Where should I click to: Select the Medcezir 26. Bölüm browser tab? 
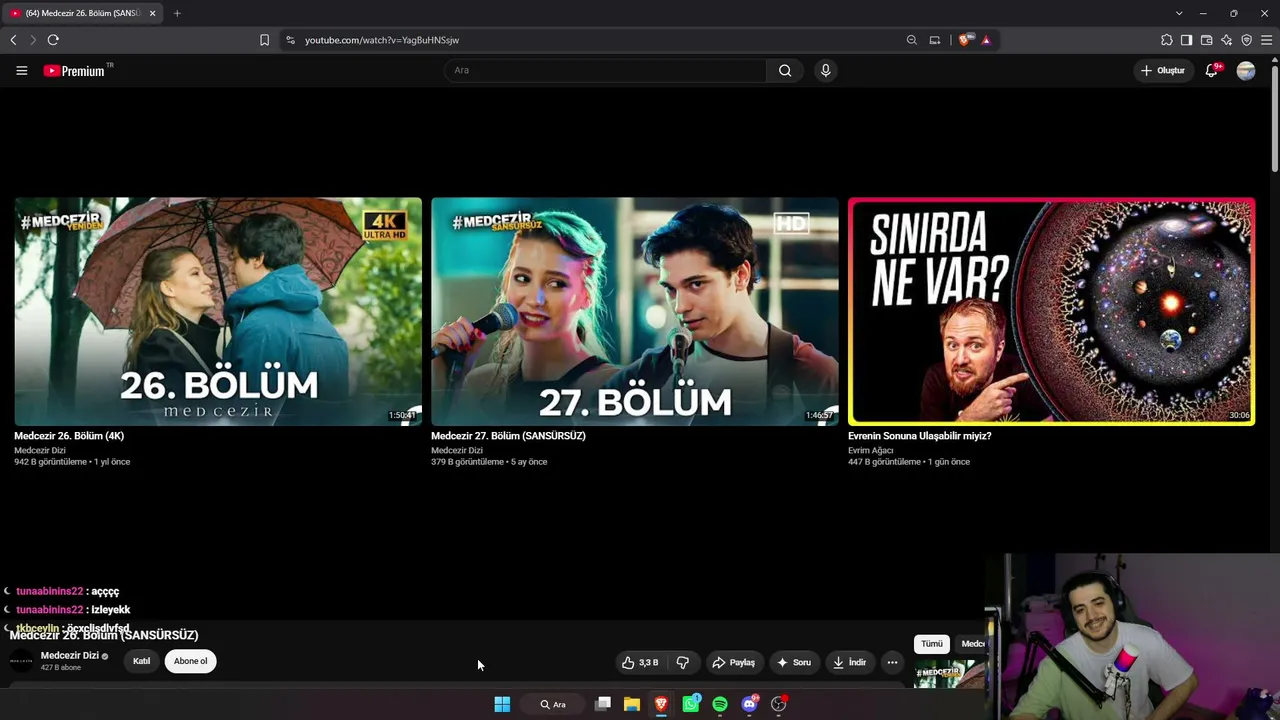[82, 13]
